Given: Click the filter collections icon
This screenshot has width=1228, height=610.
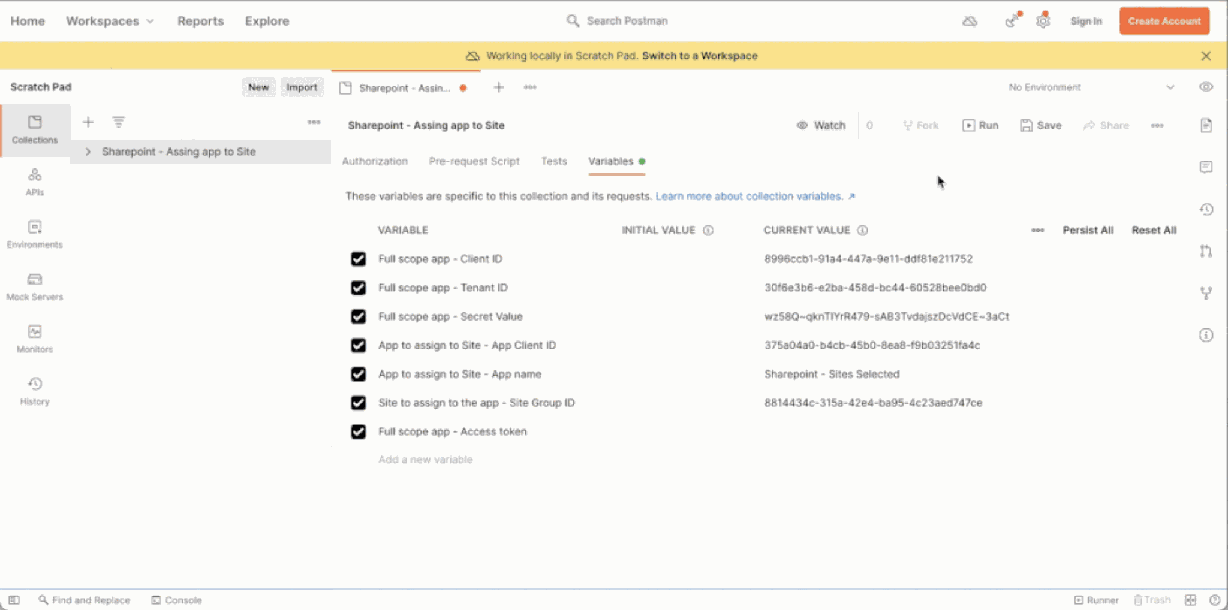Looking at the screenshot, I should [x=118, y=122].
